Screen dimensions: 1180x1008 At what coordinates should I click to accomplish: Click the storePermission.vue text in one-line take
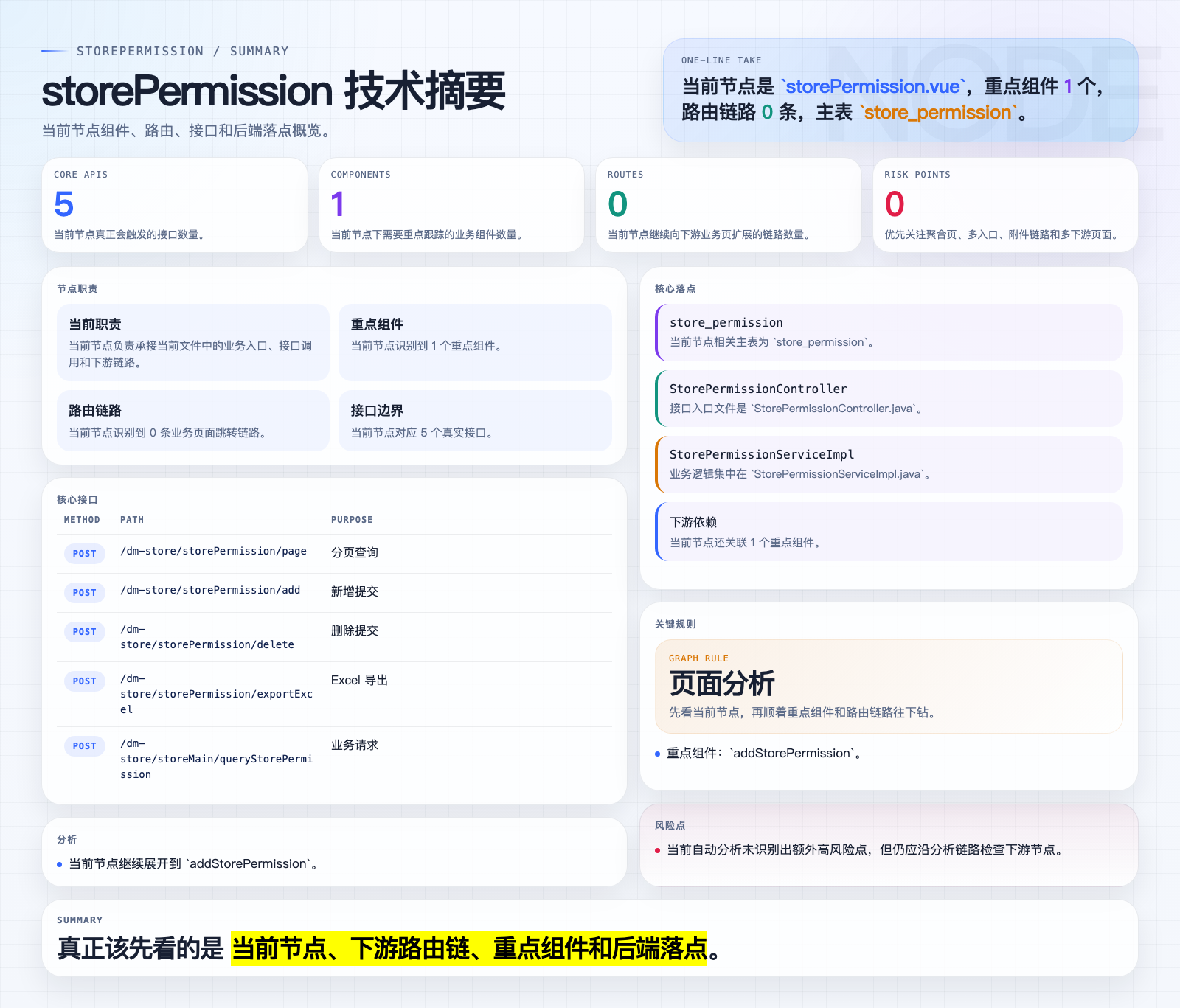(873, 86)
